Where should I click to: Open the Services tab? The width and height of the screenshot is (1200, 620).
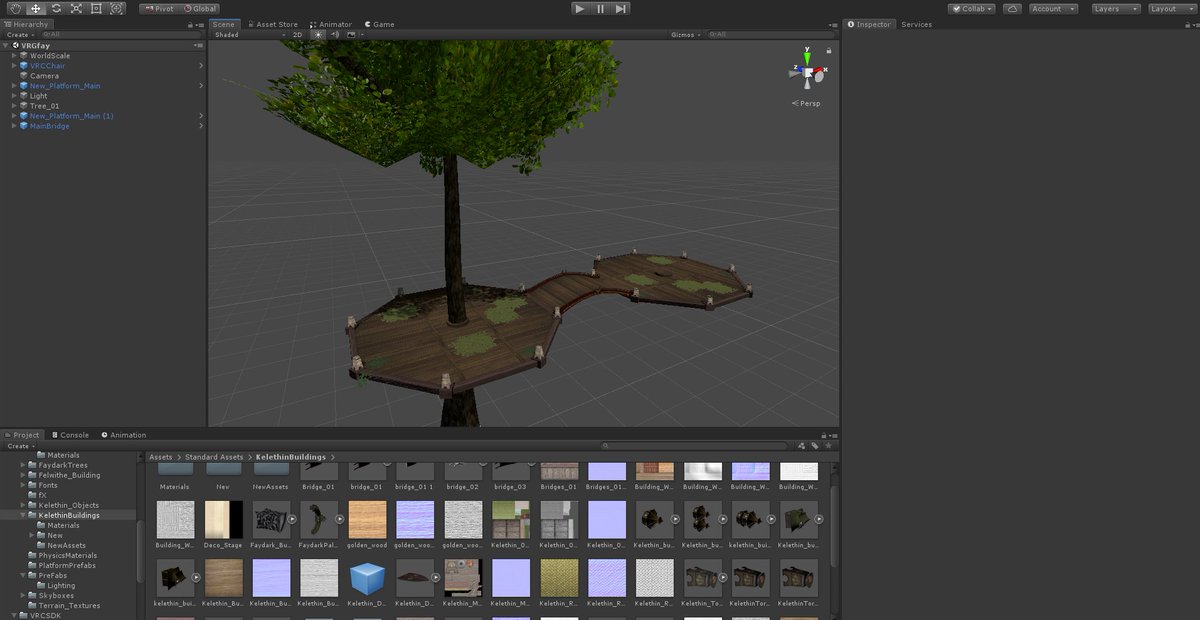click(x=916, y=24)
